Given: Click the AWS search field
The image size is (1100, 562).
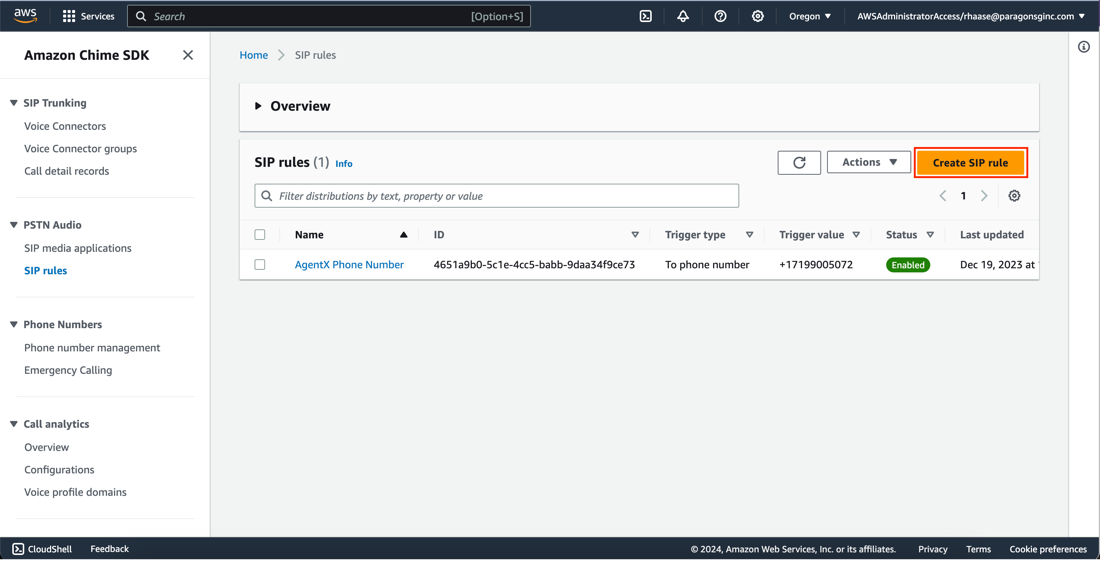Looking at the screenshot, I should pyautogui.click(x=328, y=16).
